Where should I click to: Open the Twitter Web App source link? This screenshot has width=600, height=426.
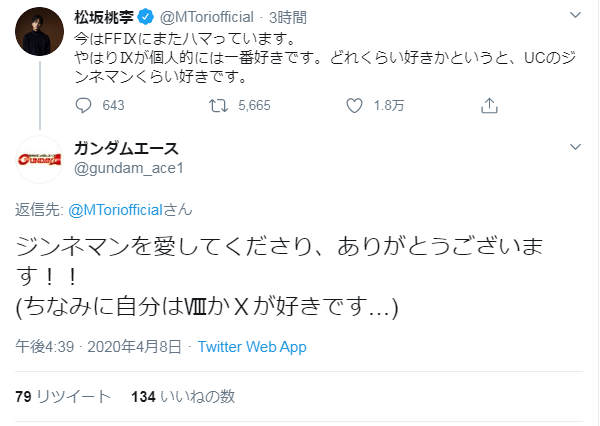[x=252, y=347]
